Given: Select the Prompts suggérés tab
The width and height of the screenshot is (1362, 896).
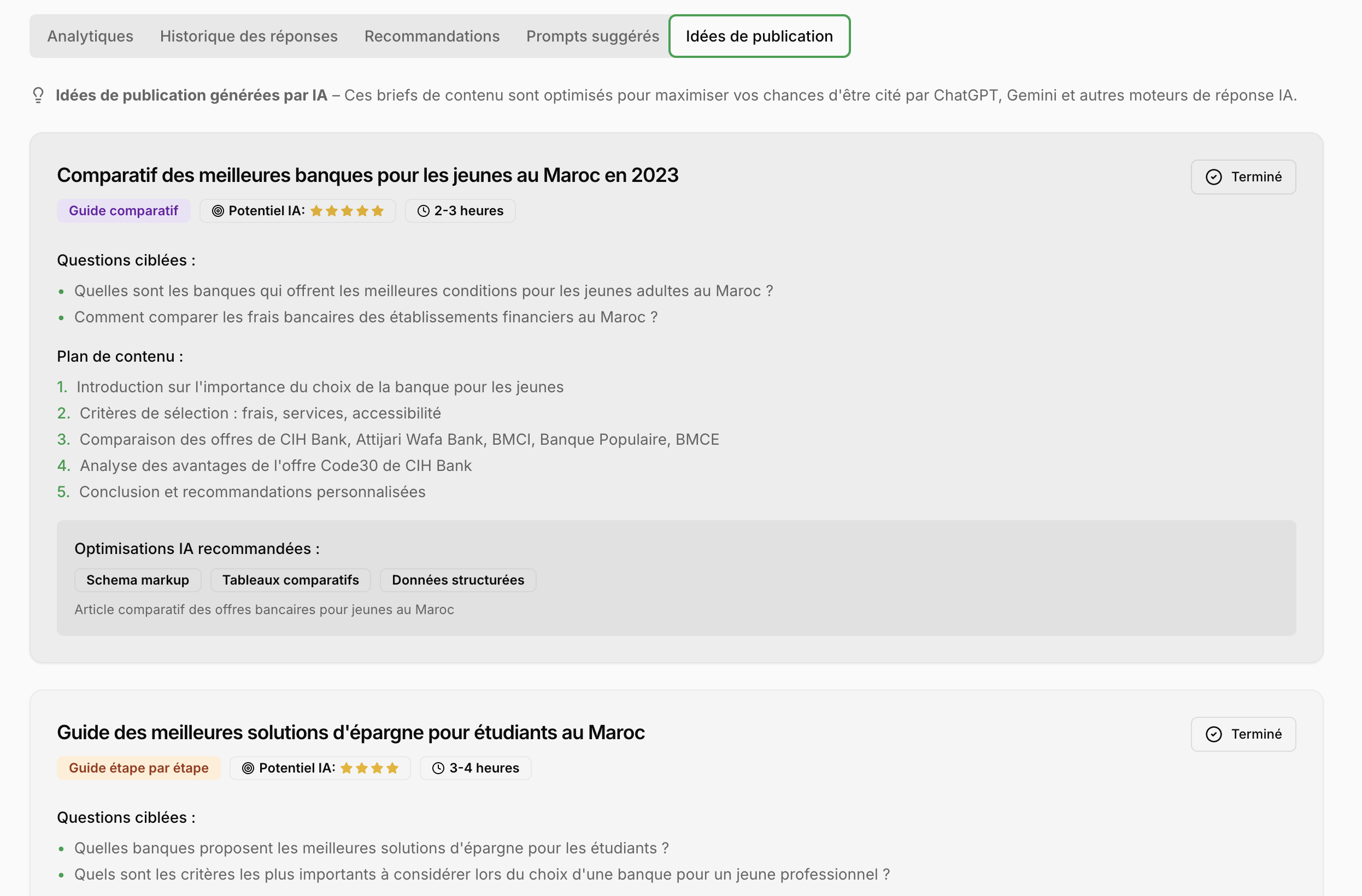Looking at the screenshot, I should coord(592,36).
